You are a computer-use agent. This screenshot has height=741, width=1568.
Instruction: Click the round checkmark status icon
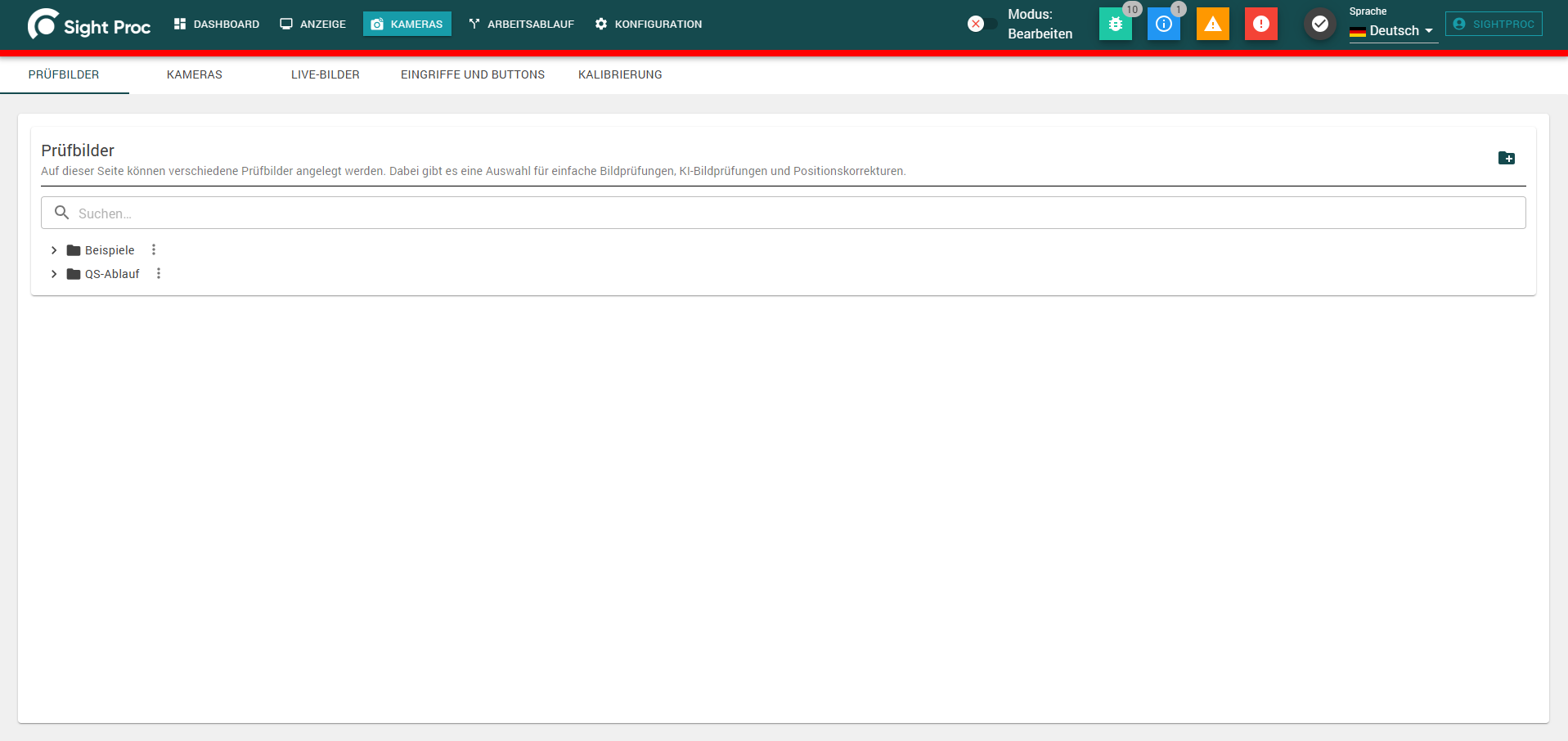point(1320,24)
